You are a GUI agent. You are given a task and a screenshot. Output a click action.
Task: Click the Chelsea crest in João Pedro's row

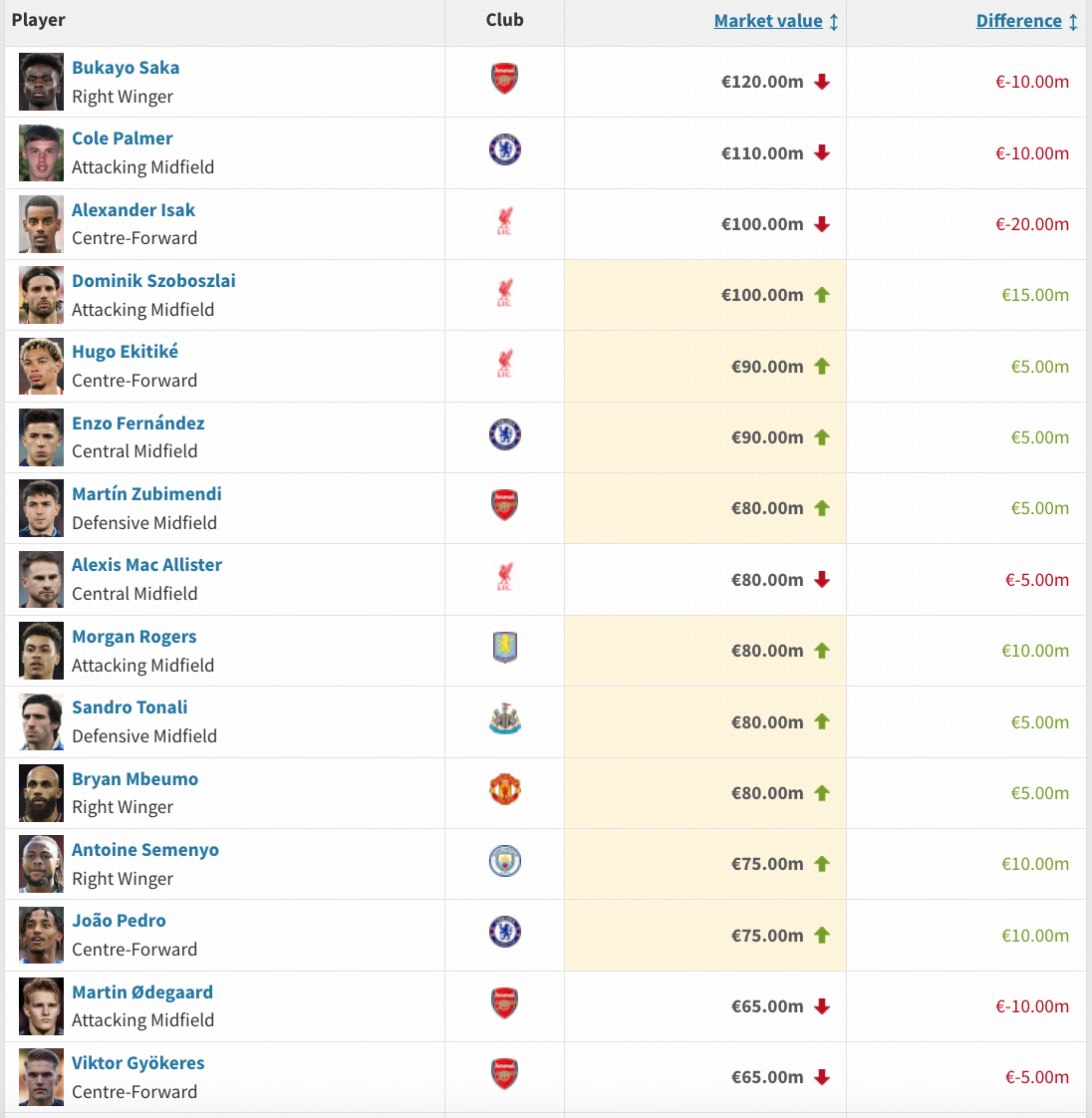click(505, 932)
